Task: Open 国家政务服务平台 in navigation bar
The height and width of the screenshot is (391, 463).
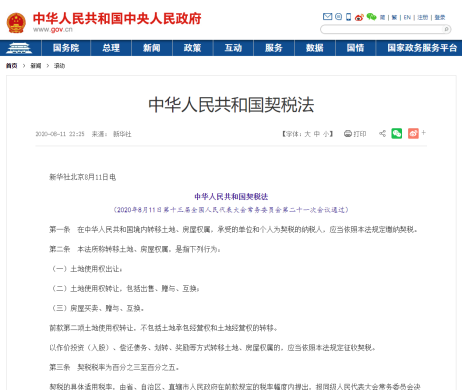Action: point(422,48)
